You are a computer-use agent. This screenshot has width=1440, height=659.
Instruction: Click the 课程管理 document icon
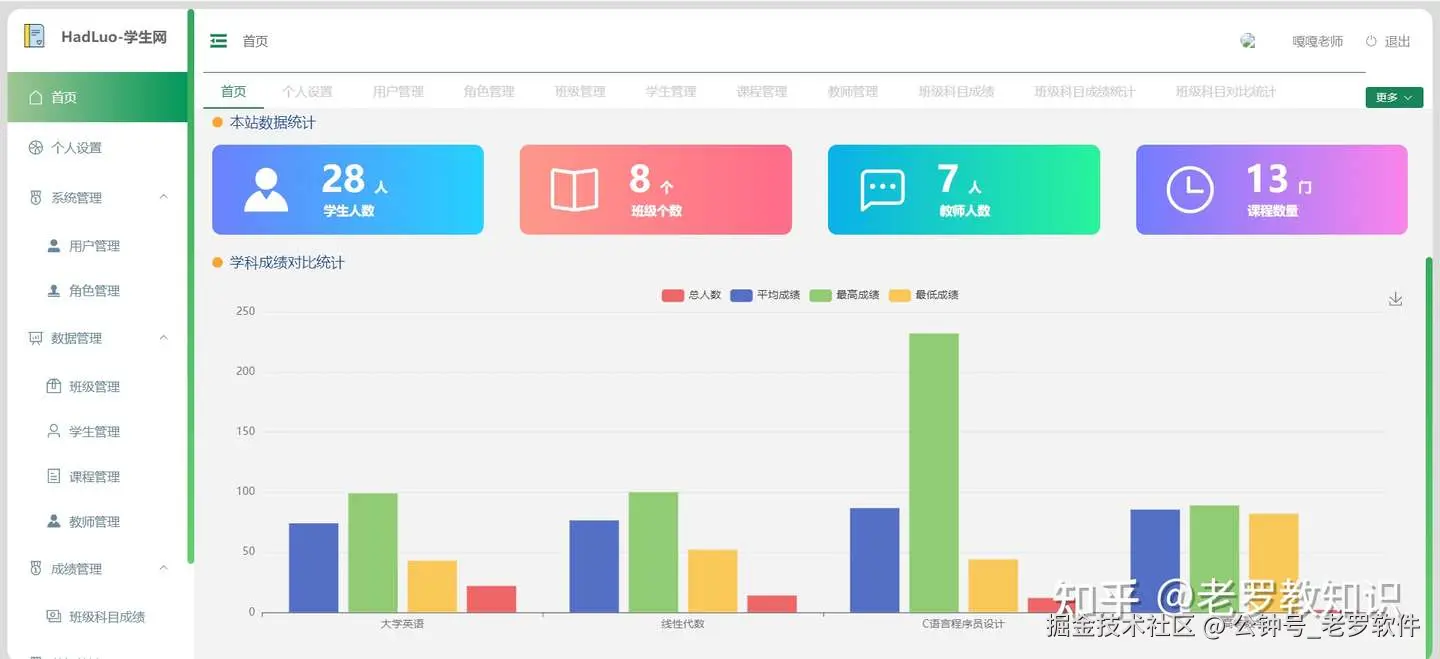[54, 476]
